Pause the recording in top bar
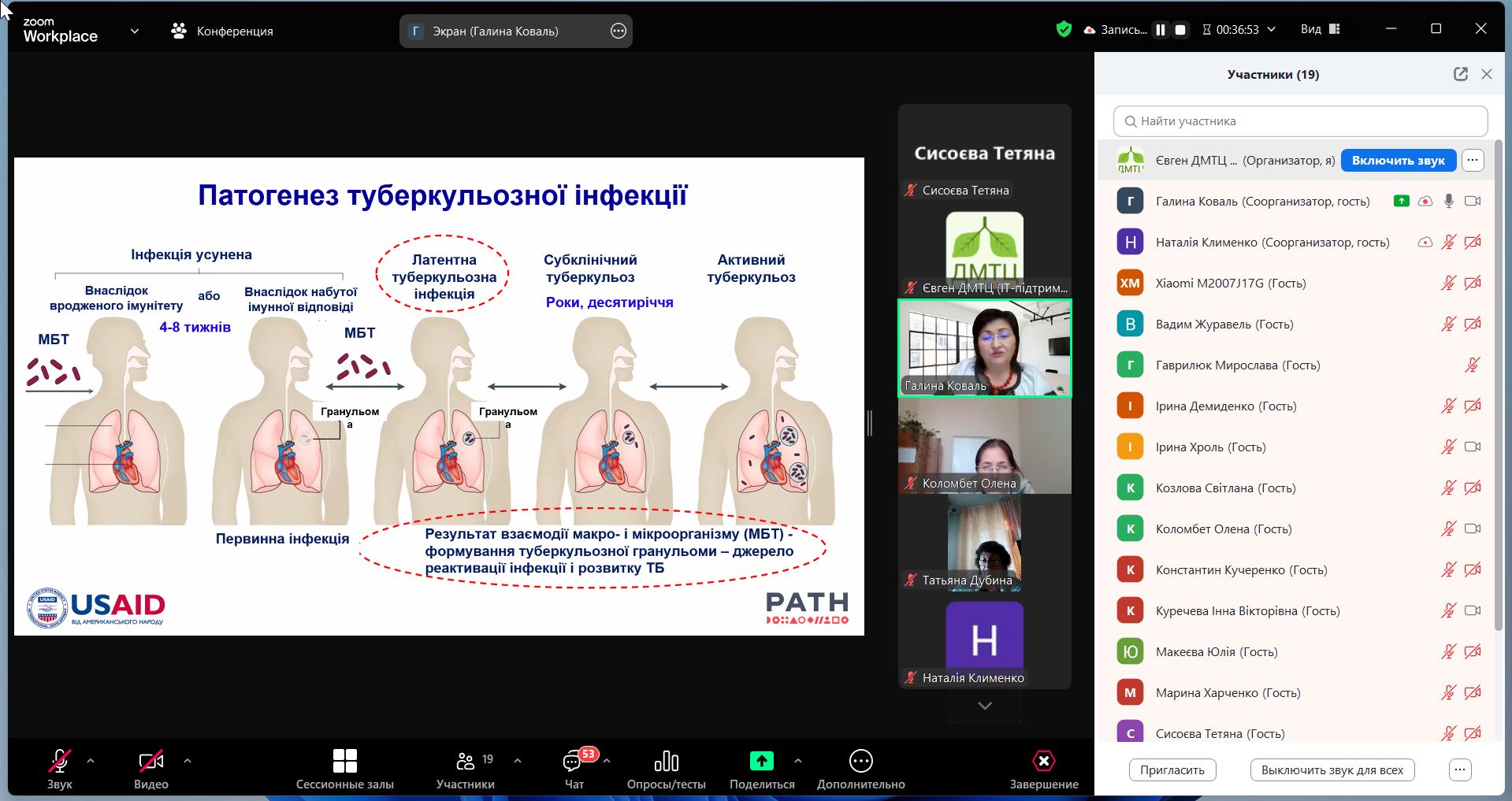 (x=1161, y=30)
